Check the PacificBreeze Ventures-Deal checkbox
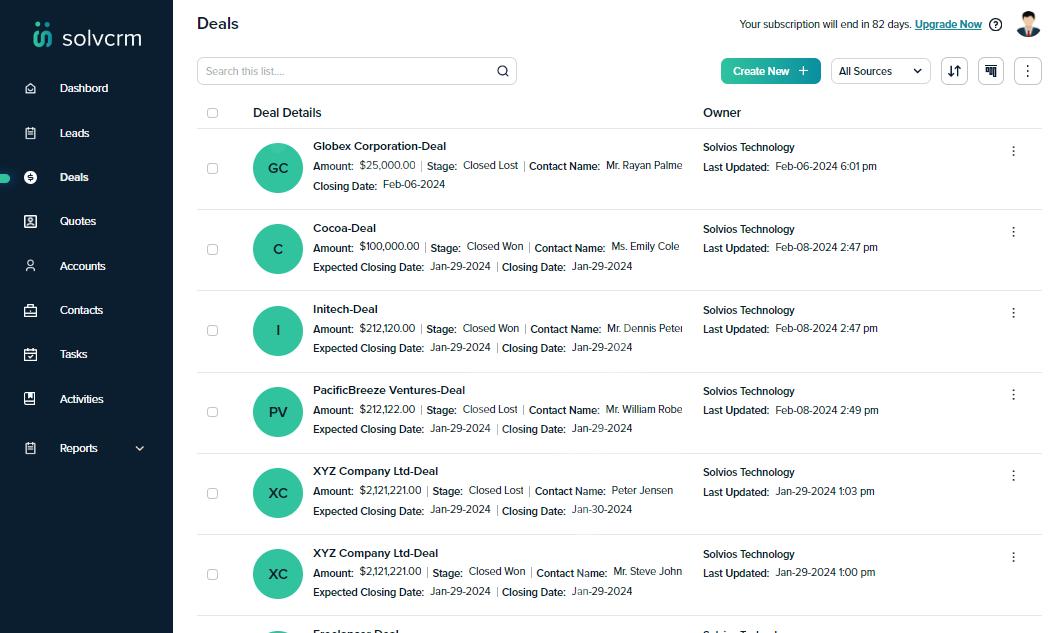Image resolution: width=1054 pixels, height=633 pixels. pos(212,412)
